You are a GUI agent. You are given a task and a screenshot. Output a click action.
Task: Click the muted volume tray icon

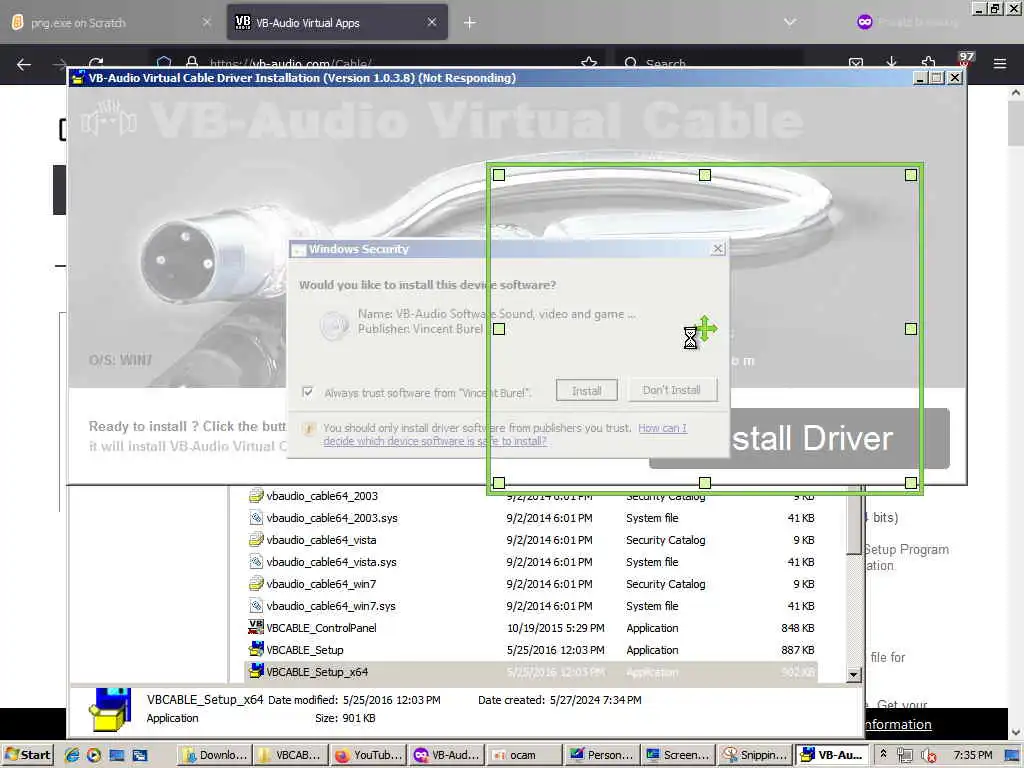(927, 755)
